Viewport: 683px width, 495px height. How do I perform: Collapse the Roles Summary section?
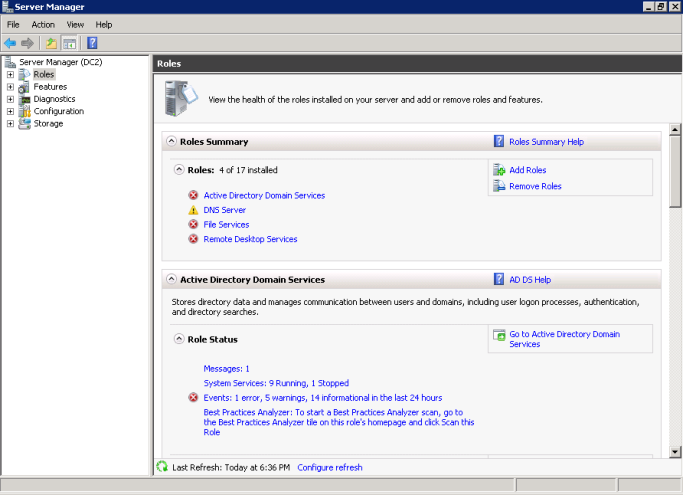tap(172, 141)
